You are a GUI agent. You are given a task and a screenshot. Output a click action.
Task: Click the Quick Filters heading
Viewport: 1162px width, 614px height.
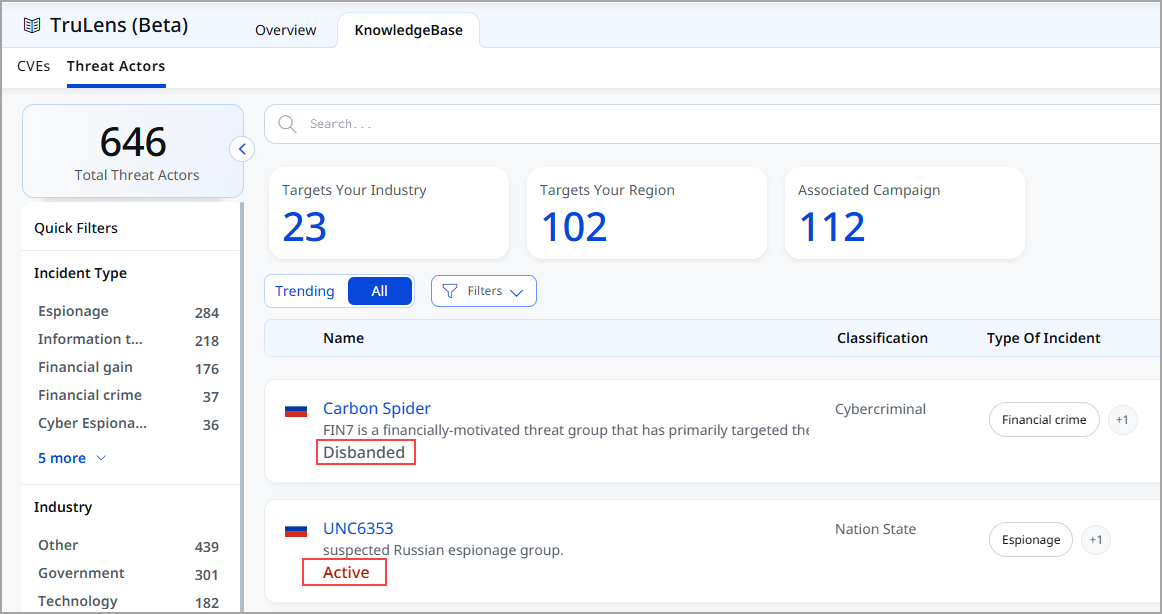coord(76,228)
